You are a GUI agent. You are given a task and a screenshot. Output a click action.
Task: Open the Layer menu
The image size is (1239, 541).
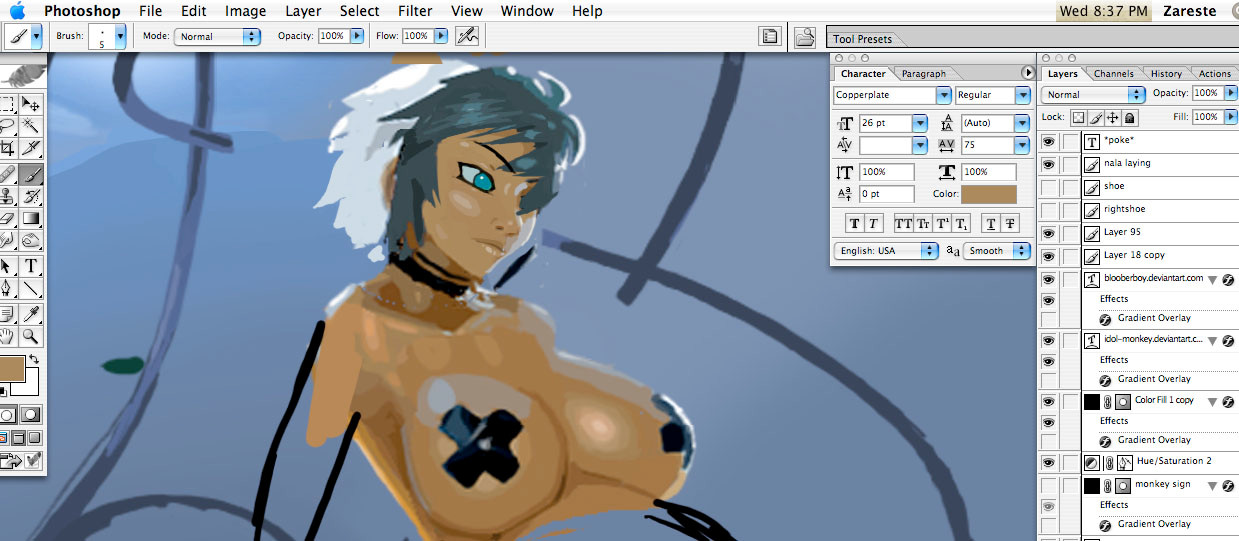coord(303,11)
